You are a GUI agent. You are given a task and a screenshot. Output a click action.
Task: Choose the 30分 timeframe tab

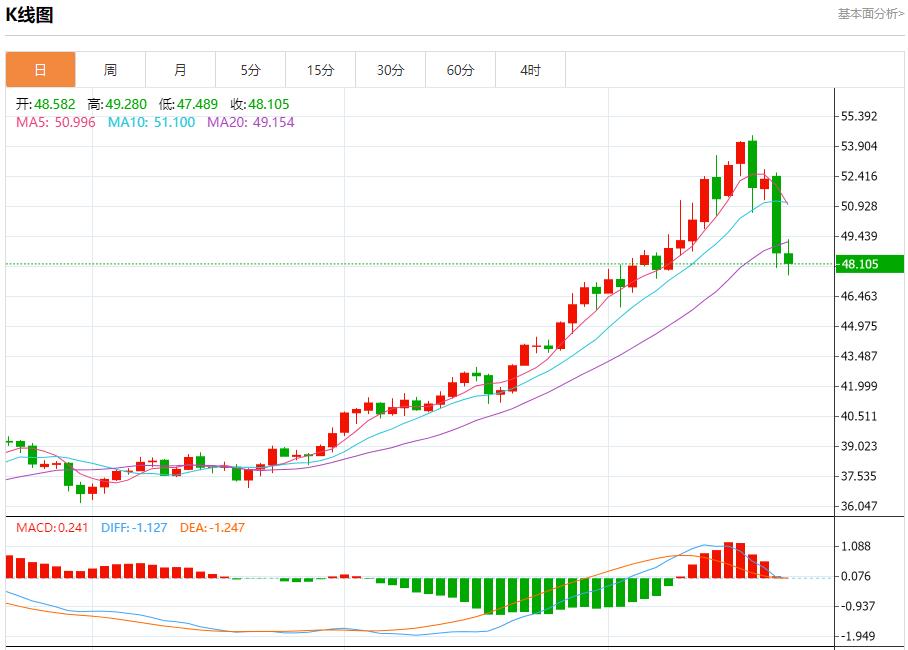tap(390, 70)
